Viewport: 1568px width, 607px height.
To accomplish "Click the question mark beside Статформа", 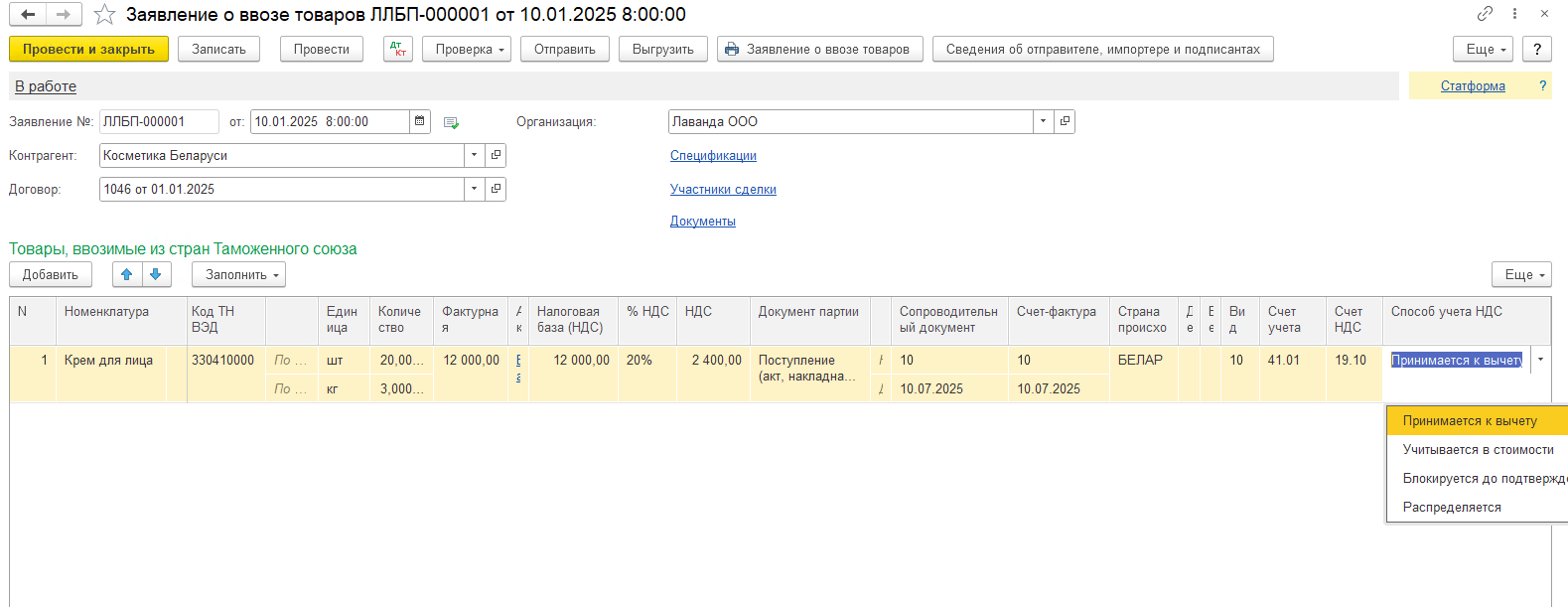I will click(x=1542, y=85).
